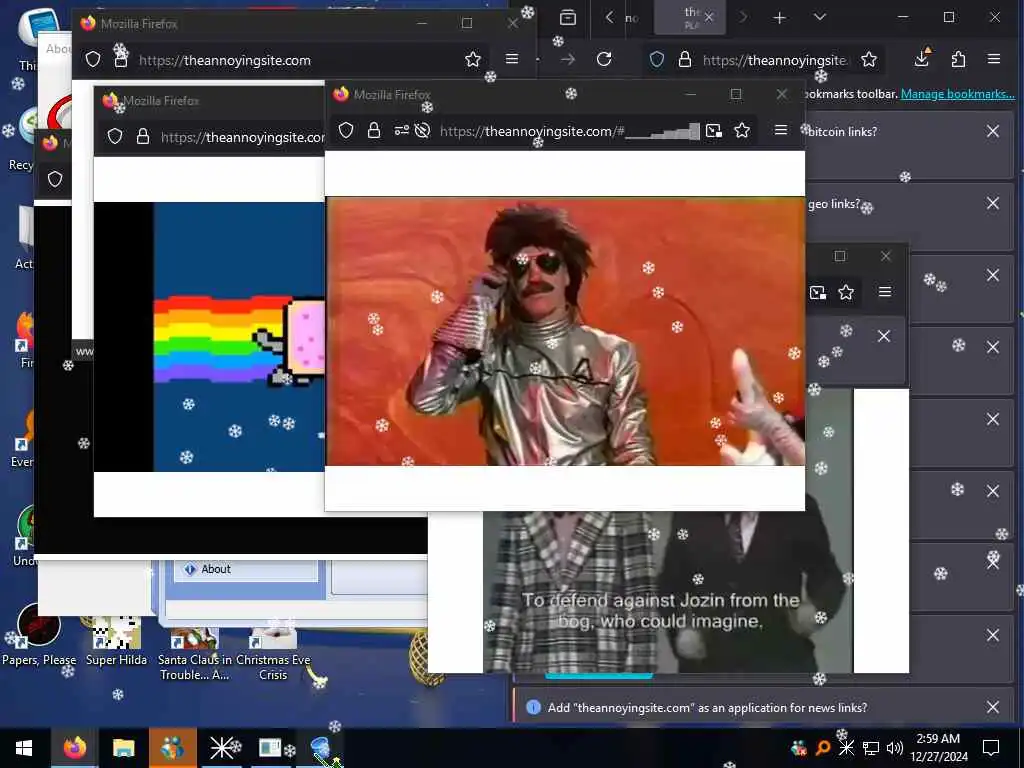
Task: Click the snowflake app on the taskbar
Action: click(x=222, y=748)
